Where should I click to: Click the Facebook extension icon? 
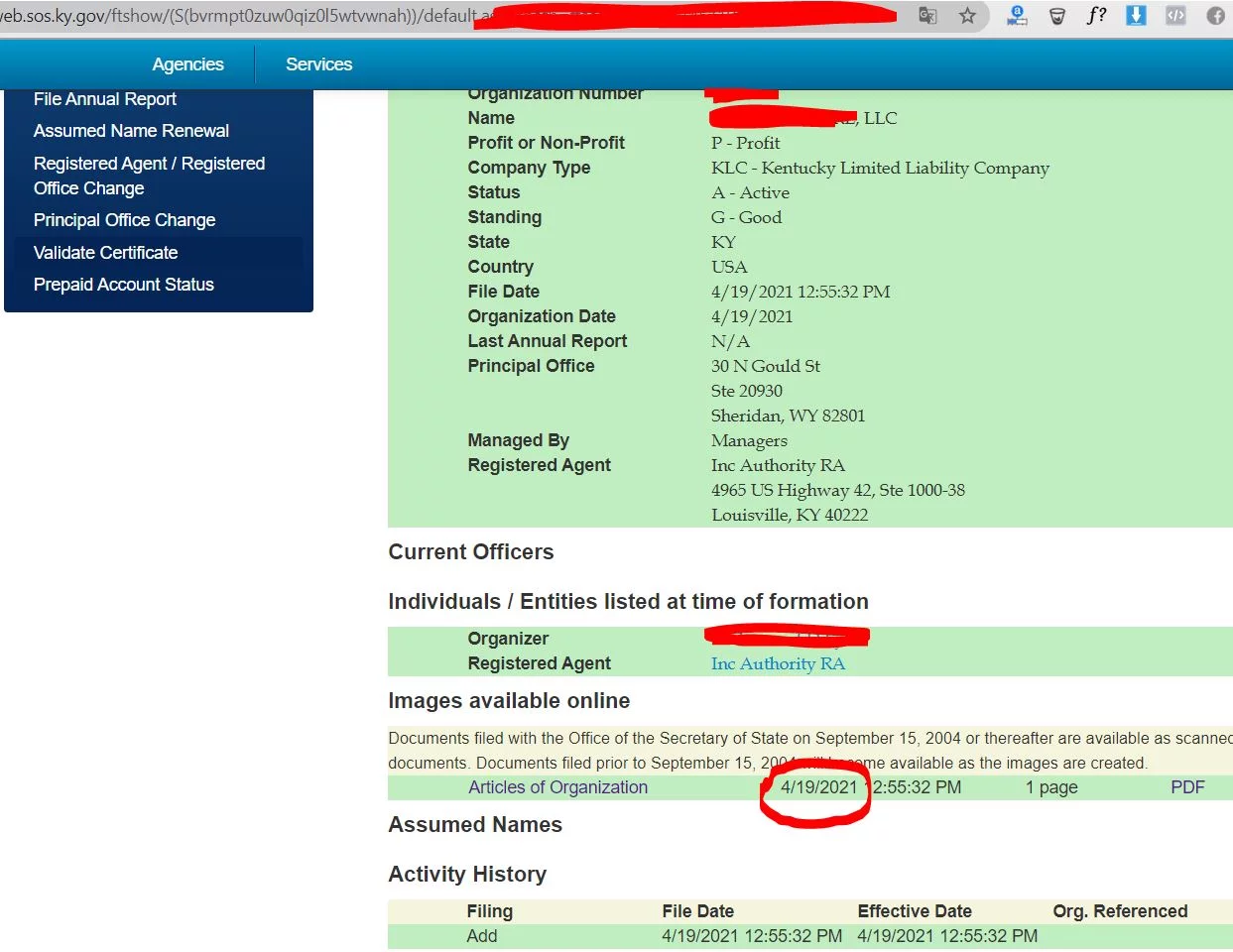pos(1215,16)
